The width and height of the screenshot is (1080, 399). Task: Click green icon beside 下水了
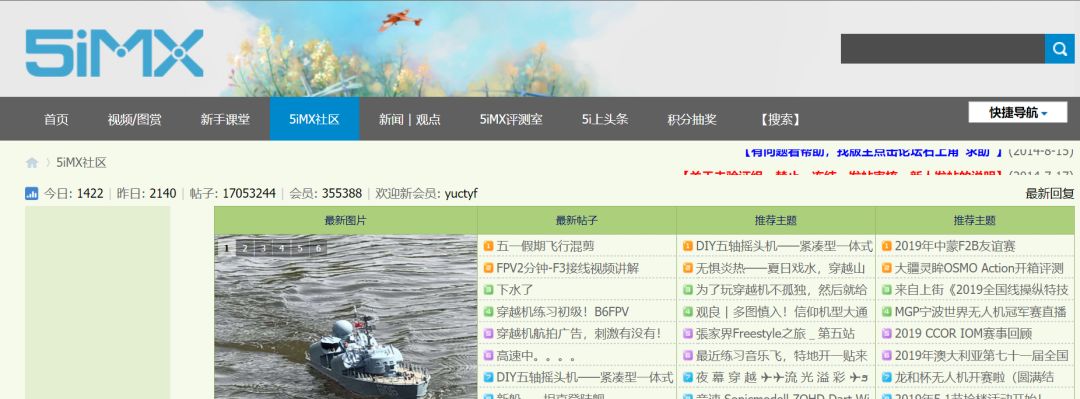pyautogui.click(x=488, y=290)
